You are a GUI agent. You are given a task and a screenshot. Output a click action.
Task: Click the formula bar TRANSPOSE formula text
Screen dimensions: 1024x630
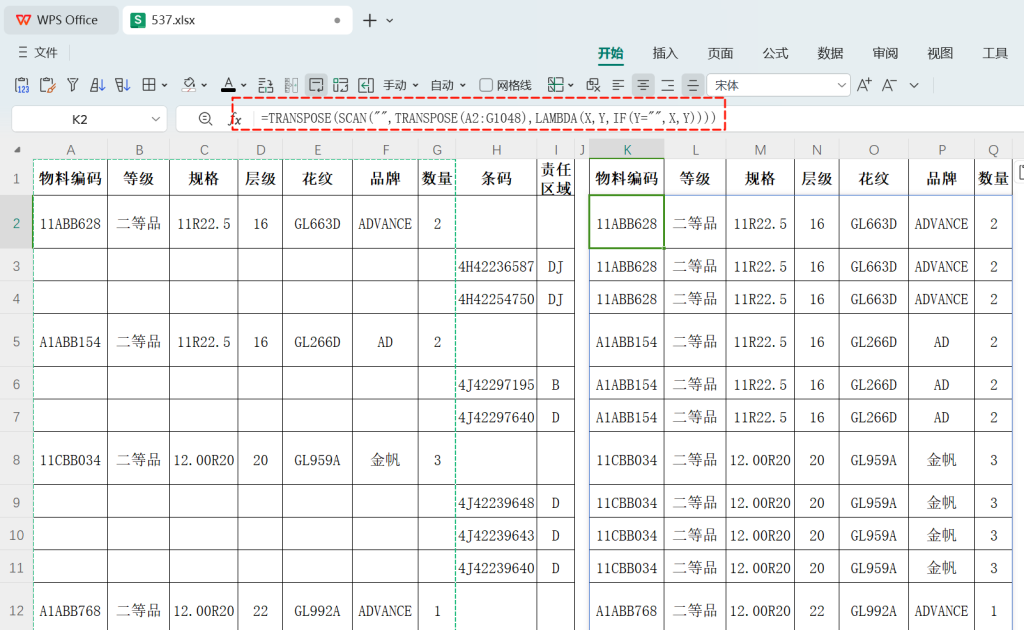[488, 118]
